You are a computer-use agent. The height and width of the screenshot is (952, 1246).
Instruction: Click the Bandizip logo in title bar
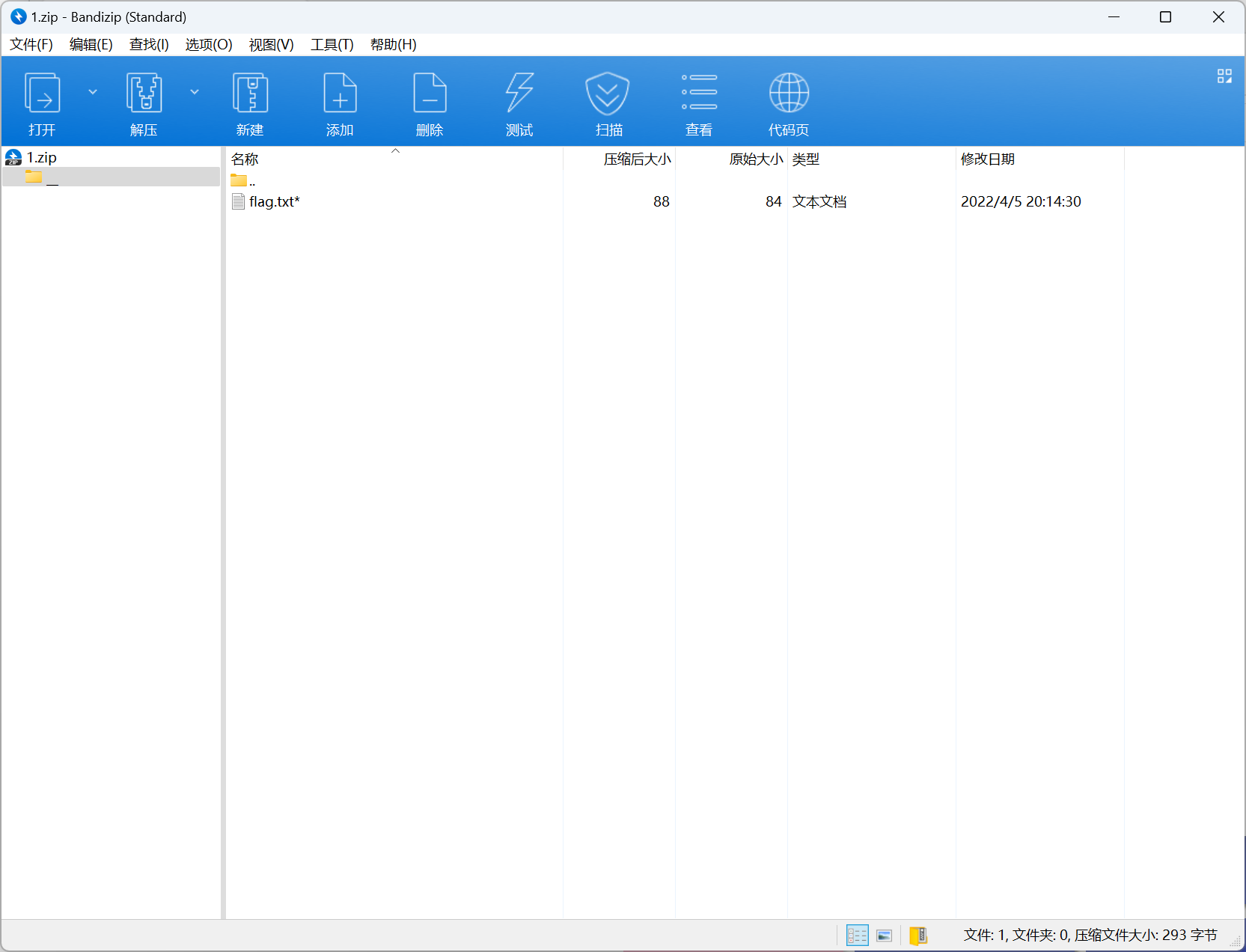[19, 16]
